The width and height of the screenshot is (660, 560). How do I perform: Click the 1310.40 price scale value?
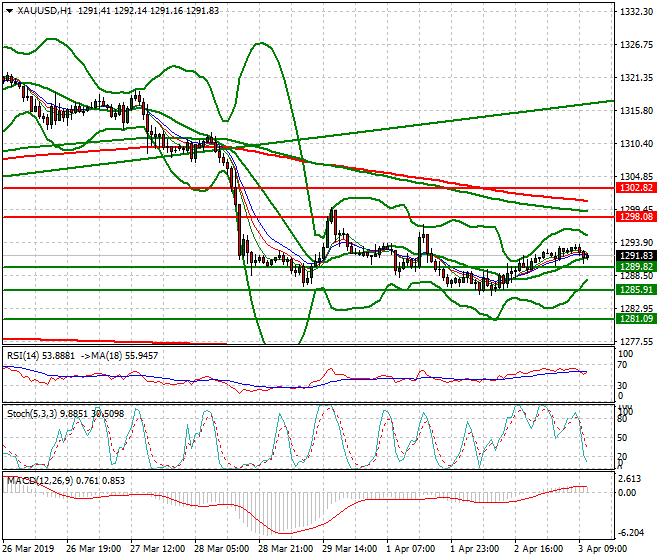636,144
